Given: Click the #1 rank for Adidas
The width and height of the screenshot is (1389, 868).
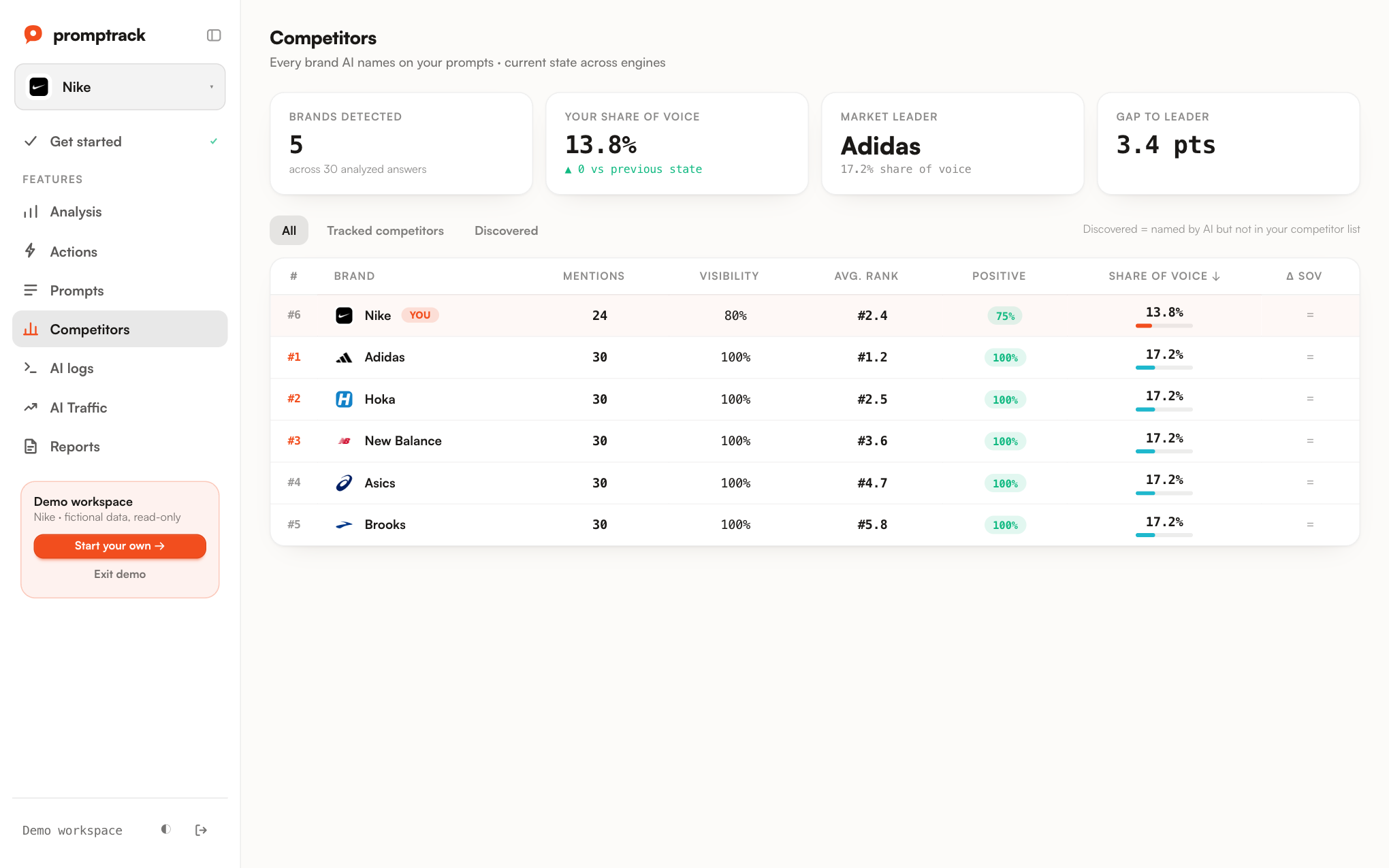Looking at the screenshot, I should pos(293,357).
